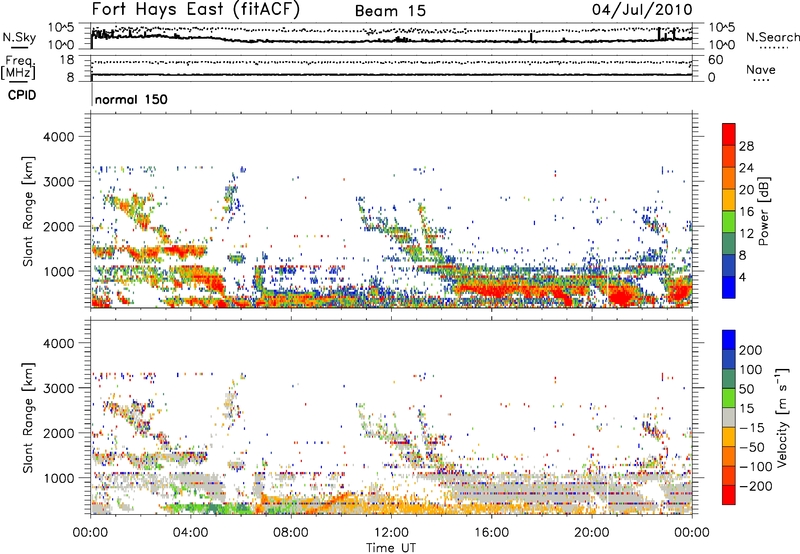
Task: Pick the red bottom segment of velocity colorbar
Action: pos(729,495)
